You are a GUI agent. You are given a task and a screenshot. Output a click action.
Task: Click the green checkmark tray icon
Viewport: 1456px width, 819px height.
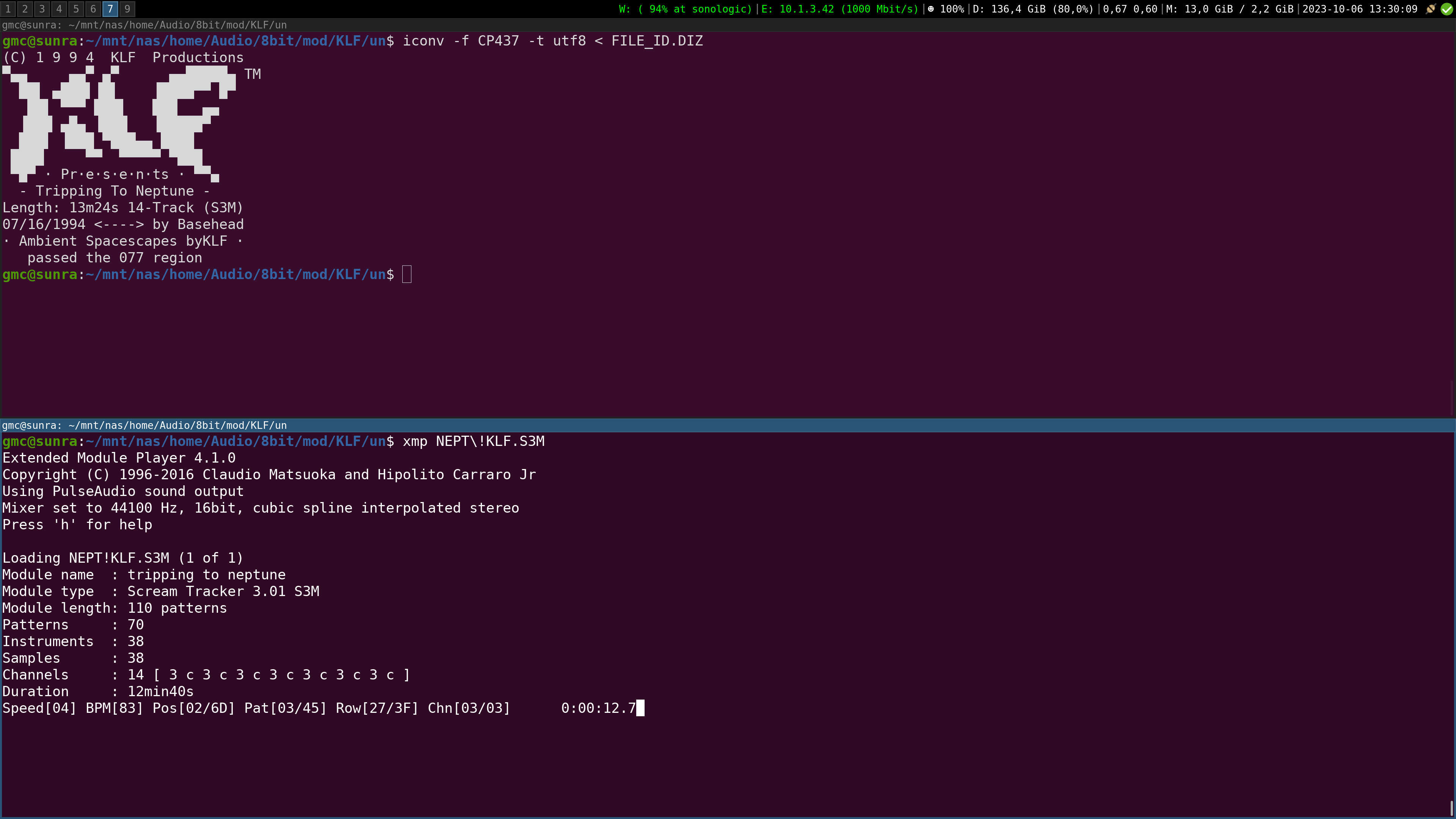[x=1447, y=9]
